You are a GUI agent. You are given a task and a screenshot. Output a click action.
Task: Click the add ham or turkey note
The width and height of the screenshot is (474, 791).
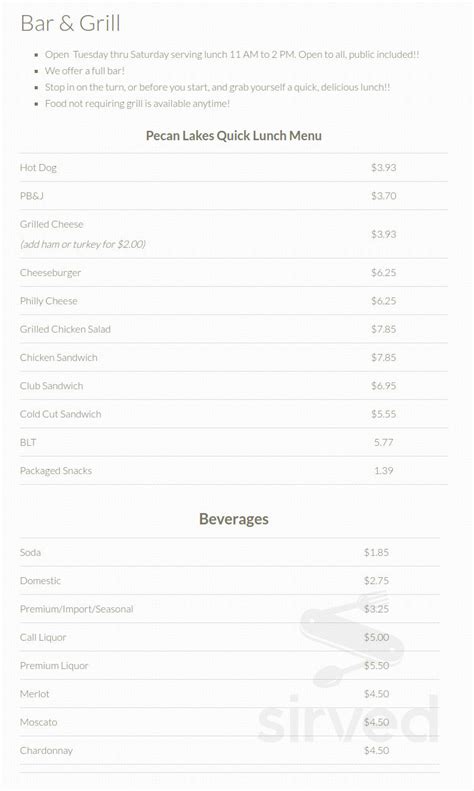[x=83, y=244]
